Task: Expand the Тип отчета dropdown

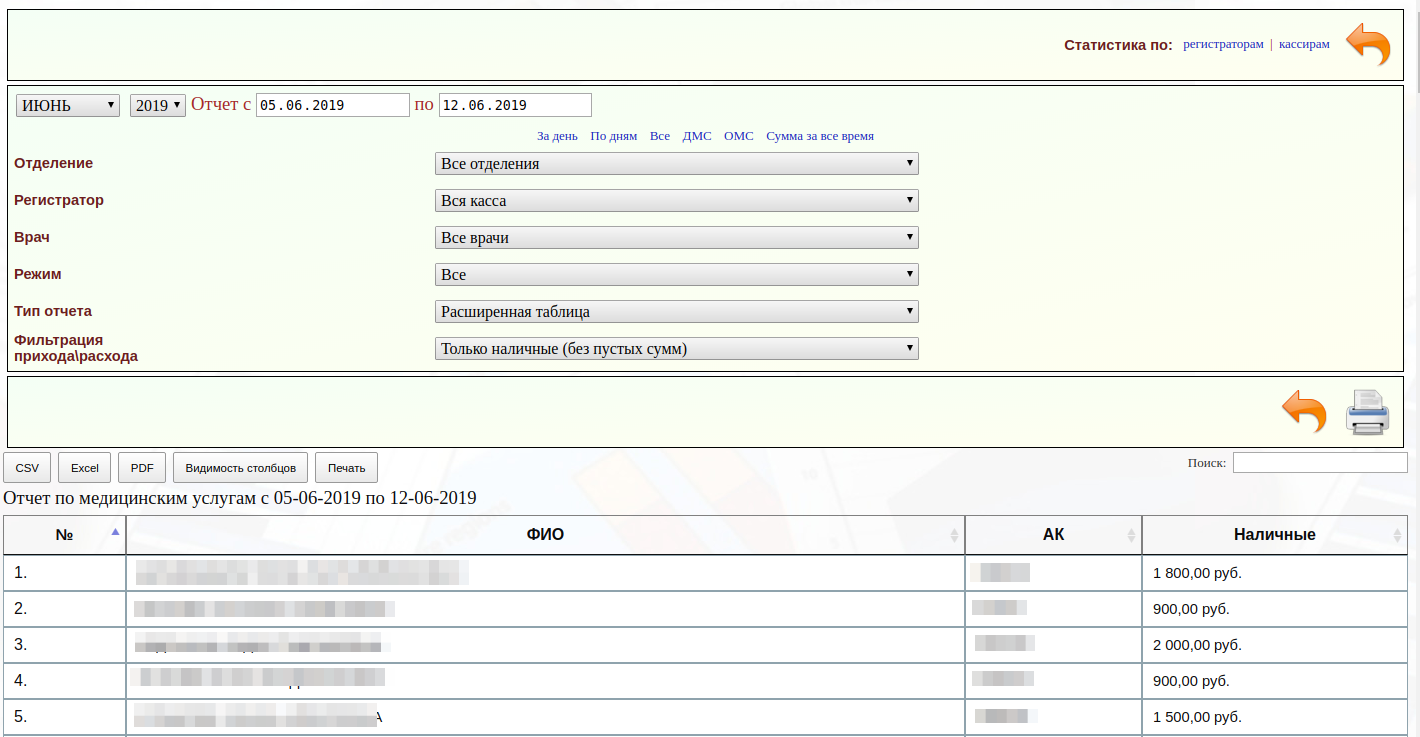Action: [x=677, y=312]
